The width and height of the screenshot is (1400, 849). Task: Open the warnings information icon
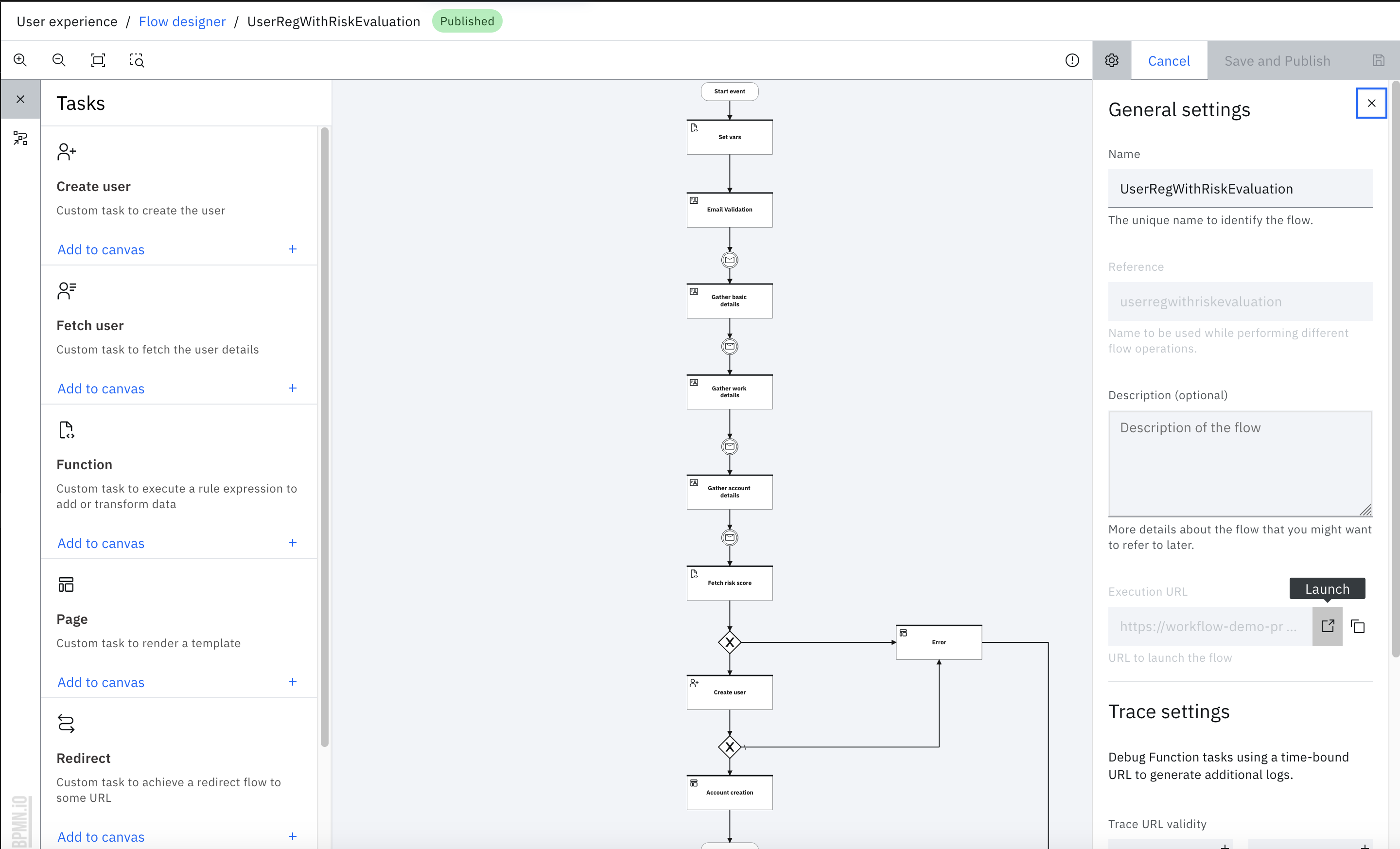tap(1071, 60)
